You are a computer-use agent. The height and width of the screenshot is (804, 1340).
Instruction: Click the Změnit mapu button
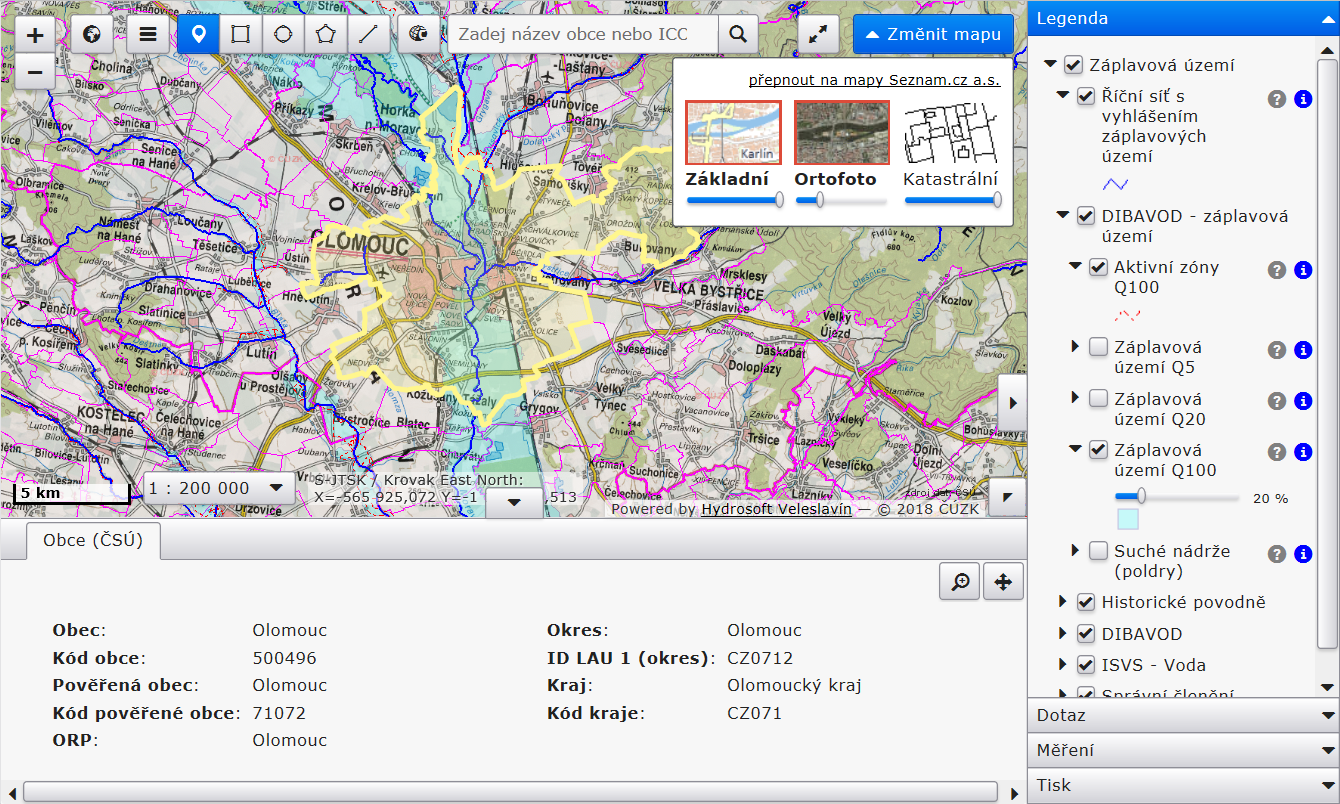[x=934, y=34]
